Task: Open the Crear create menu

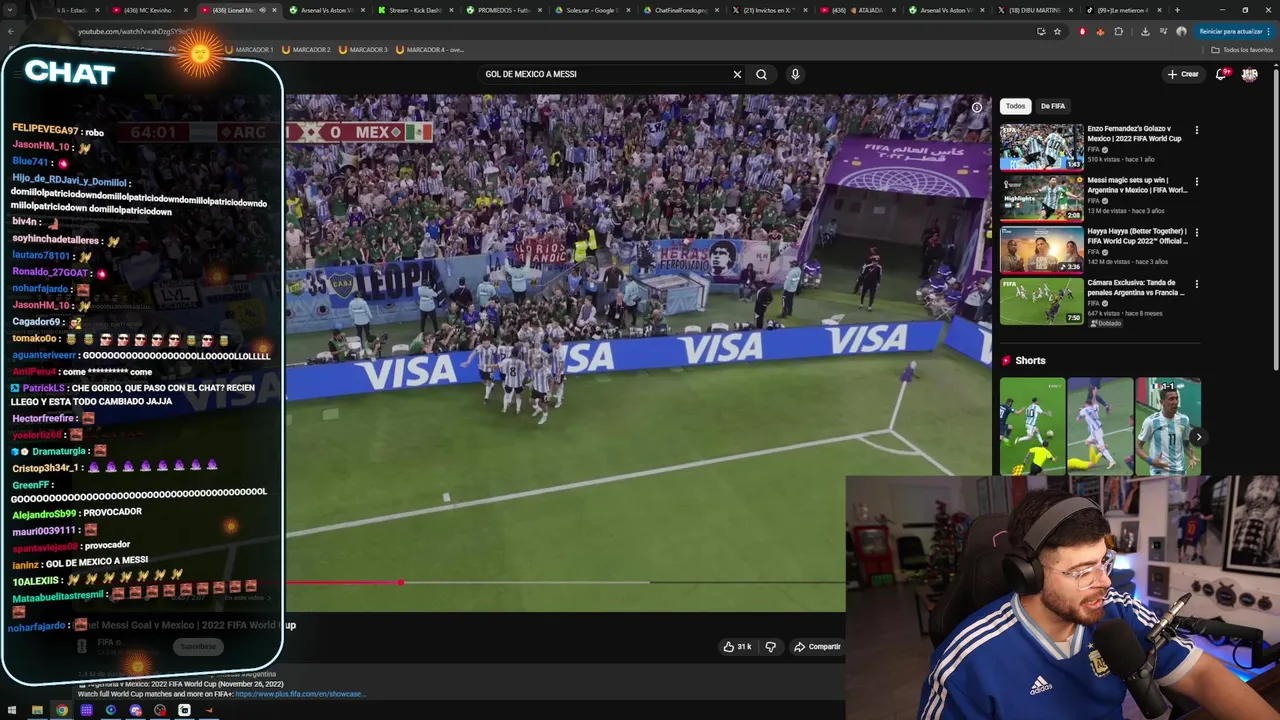Action: click(x=1183, y=74)
